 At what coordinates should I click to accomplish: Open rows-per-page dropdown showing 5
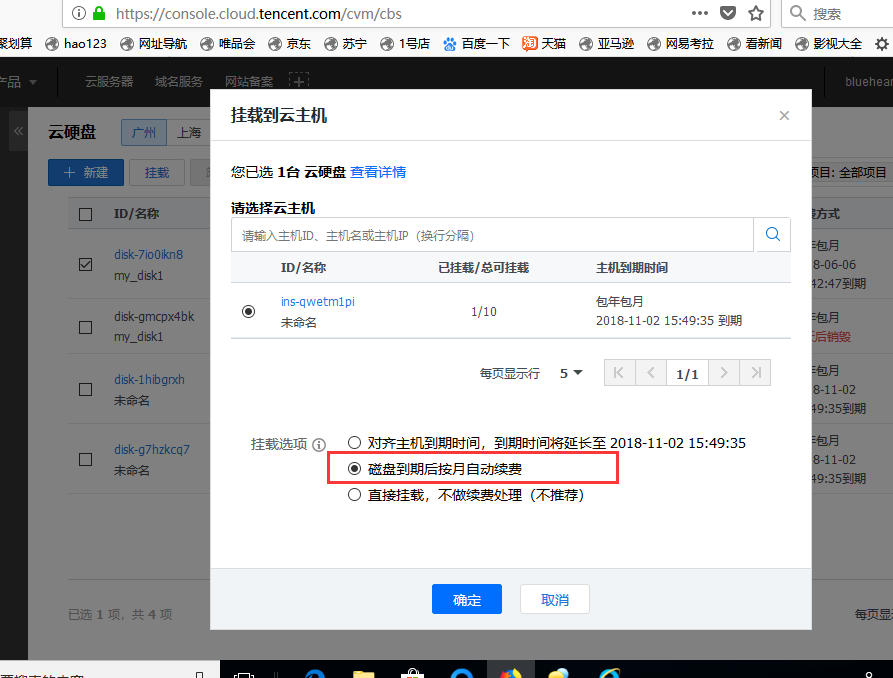571,373
